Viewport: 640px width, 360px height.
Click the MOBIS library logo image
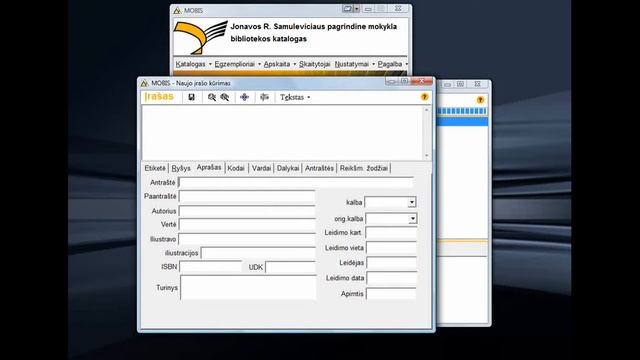tap(200, 37)
